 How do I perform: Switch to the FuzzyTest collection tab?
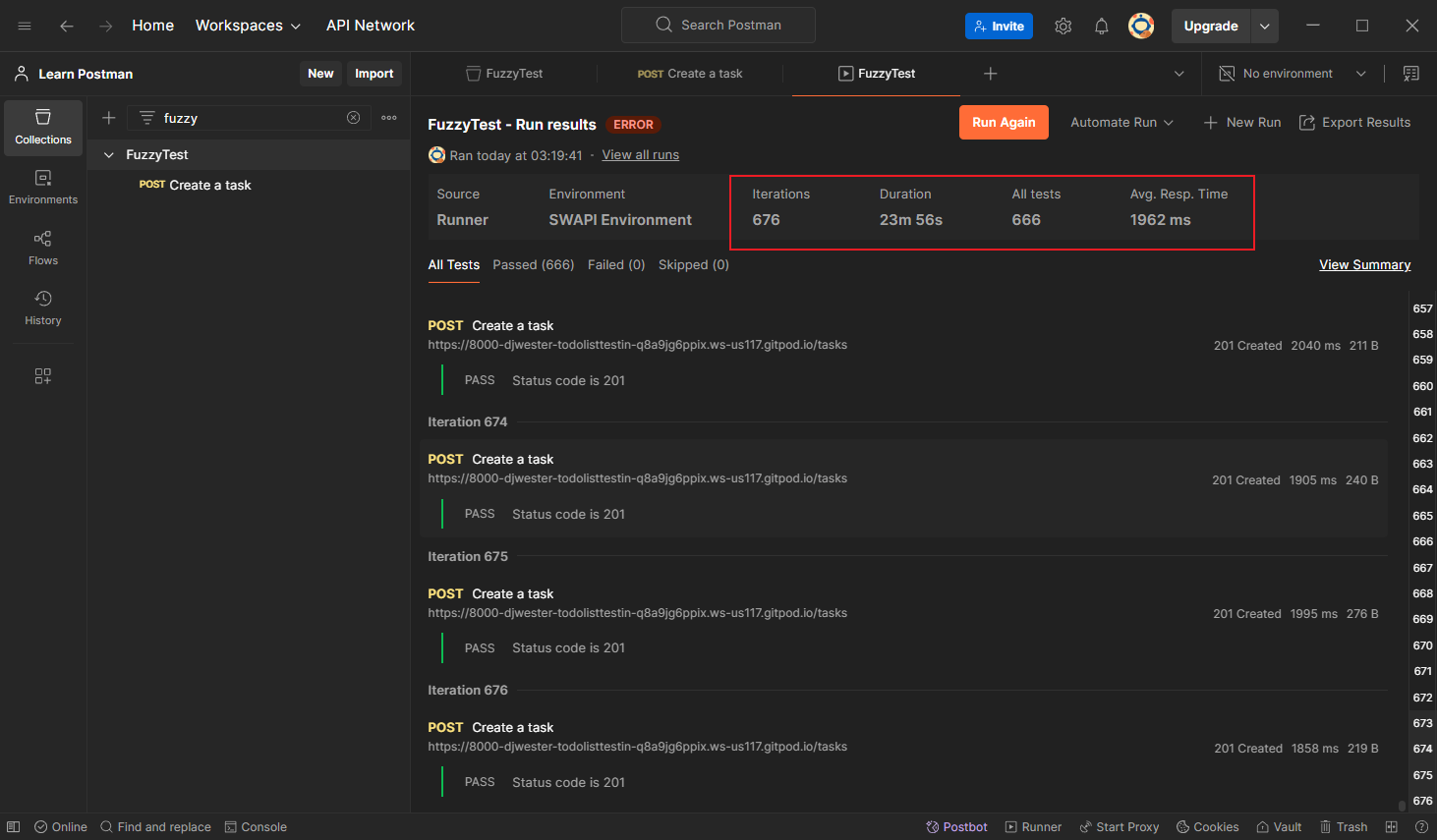pos(504,74)
